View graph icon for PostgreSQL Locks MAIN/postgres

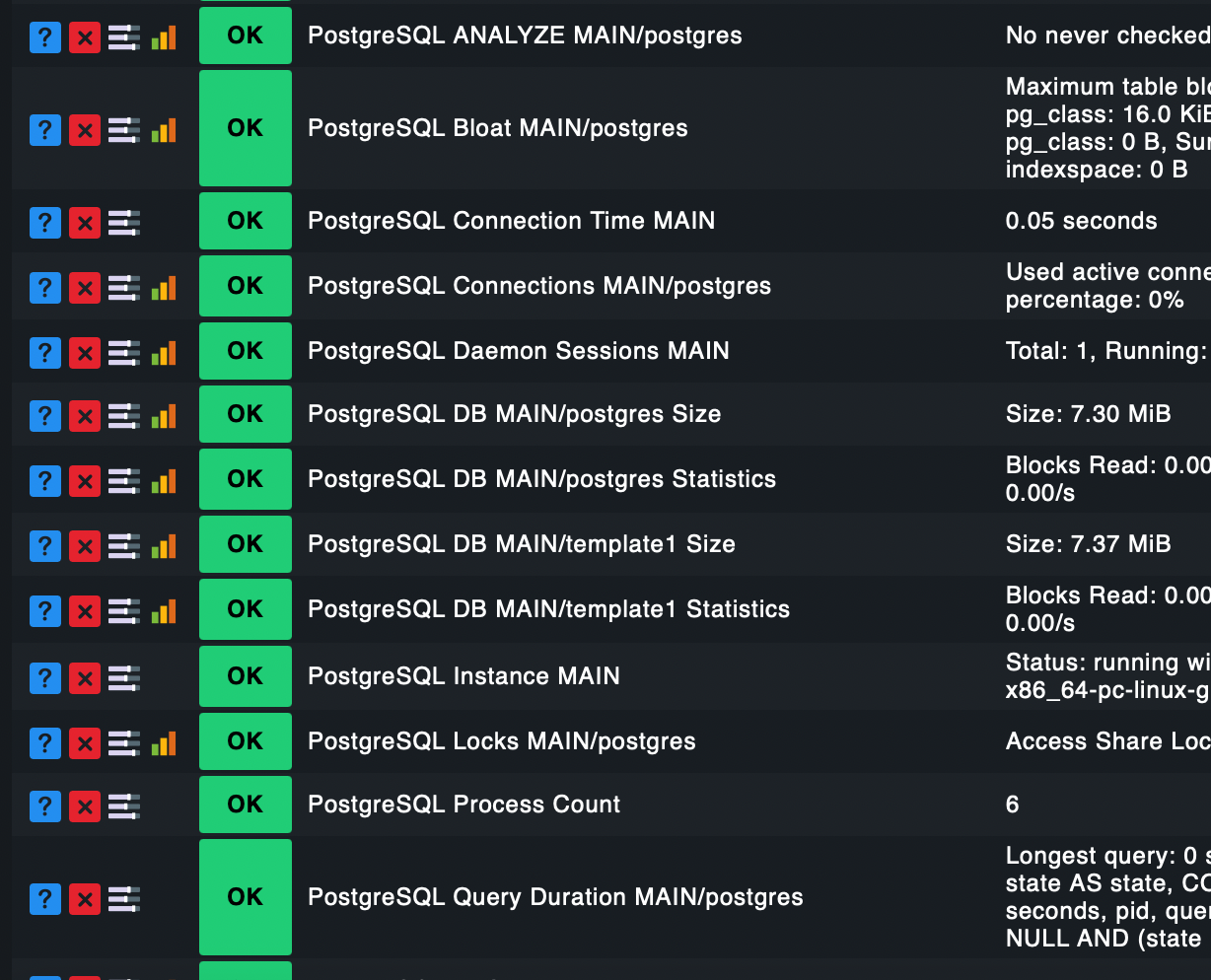164,743
